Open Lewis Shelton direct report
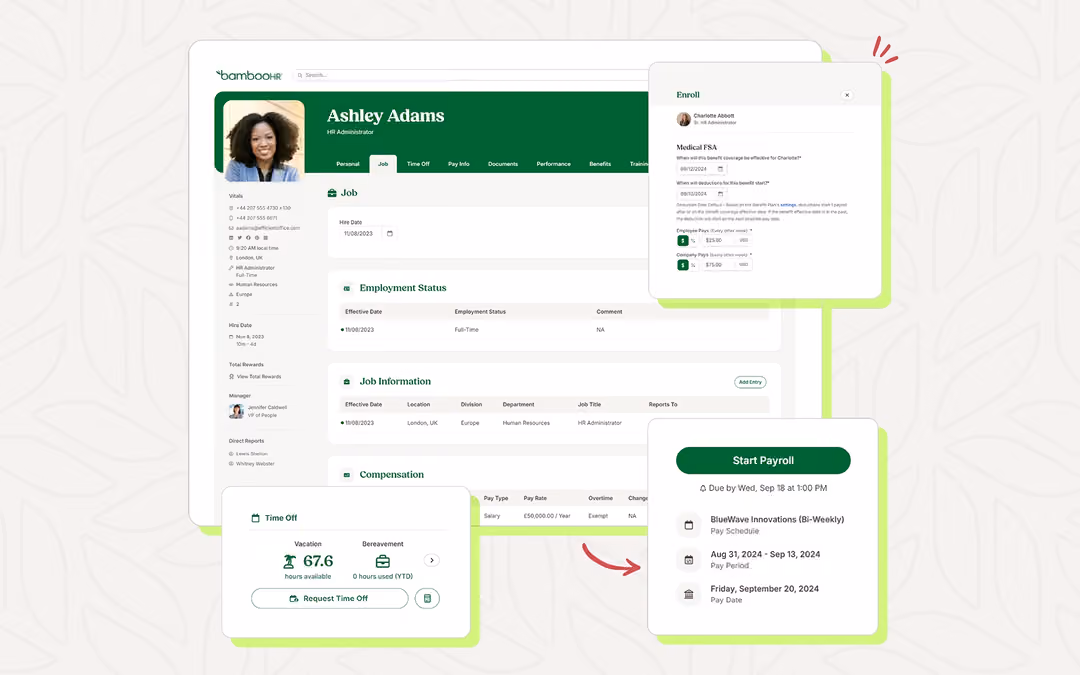This screenshot has width=1080, height=675. 252,454
